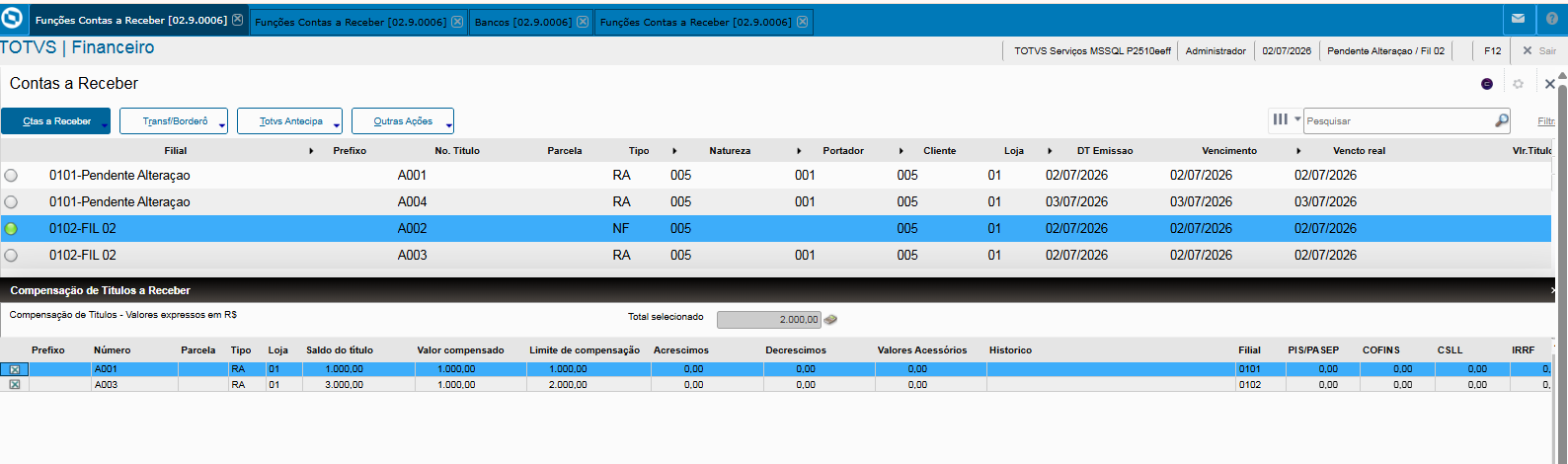Click the Pesquisar search field
Image resolution: width=1568 pixels, height=464 pixels.
click(x=1398, y=120)
